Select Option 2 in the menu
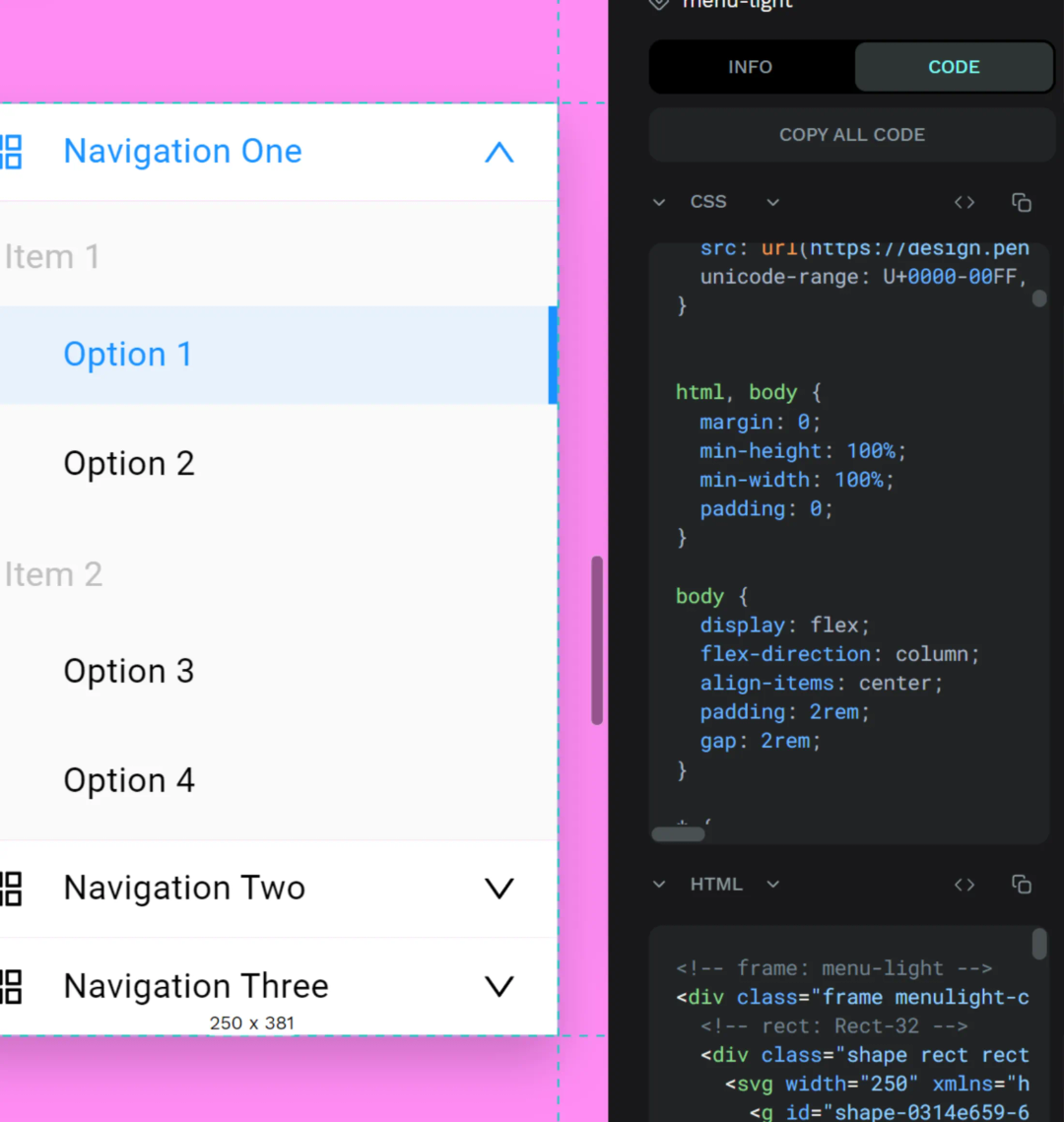1064x1122 pixels. click(129, 464)
